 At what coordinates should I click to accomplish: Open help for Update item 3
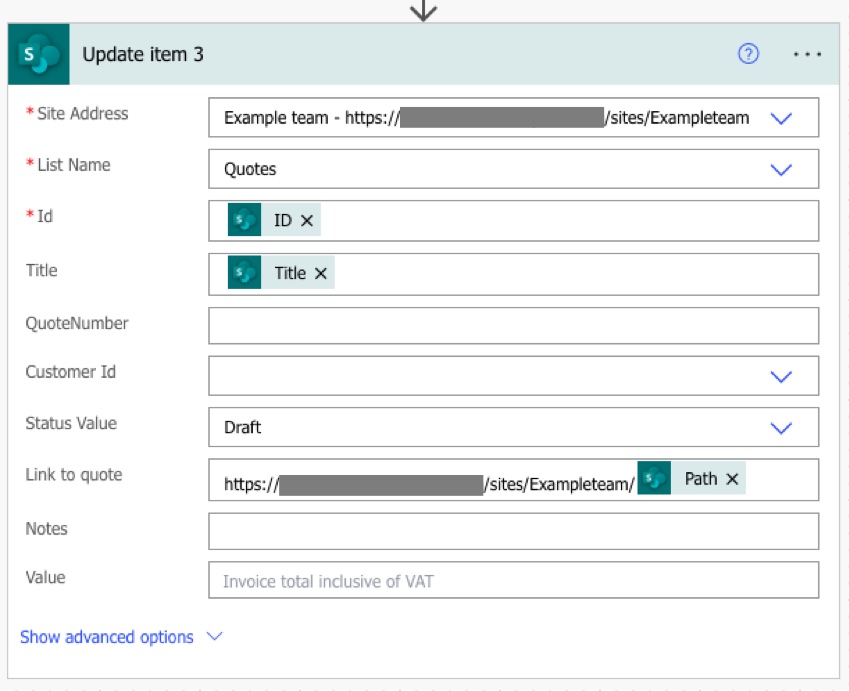[x=747, y=55]
